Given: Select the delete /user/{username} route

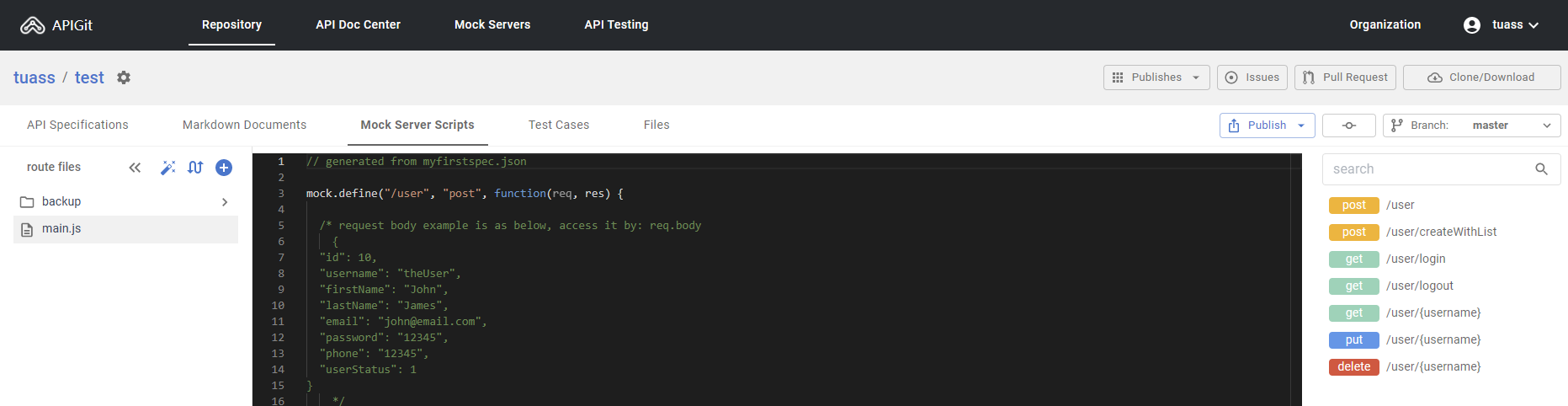Looking at the screenshot, I should click(1406, 366).
